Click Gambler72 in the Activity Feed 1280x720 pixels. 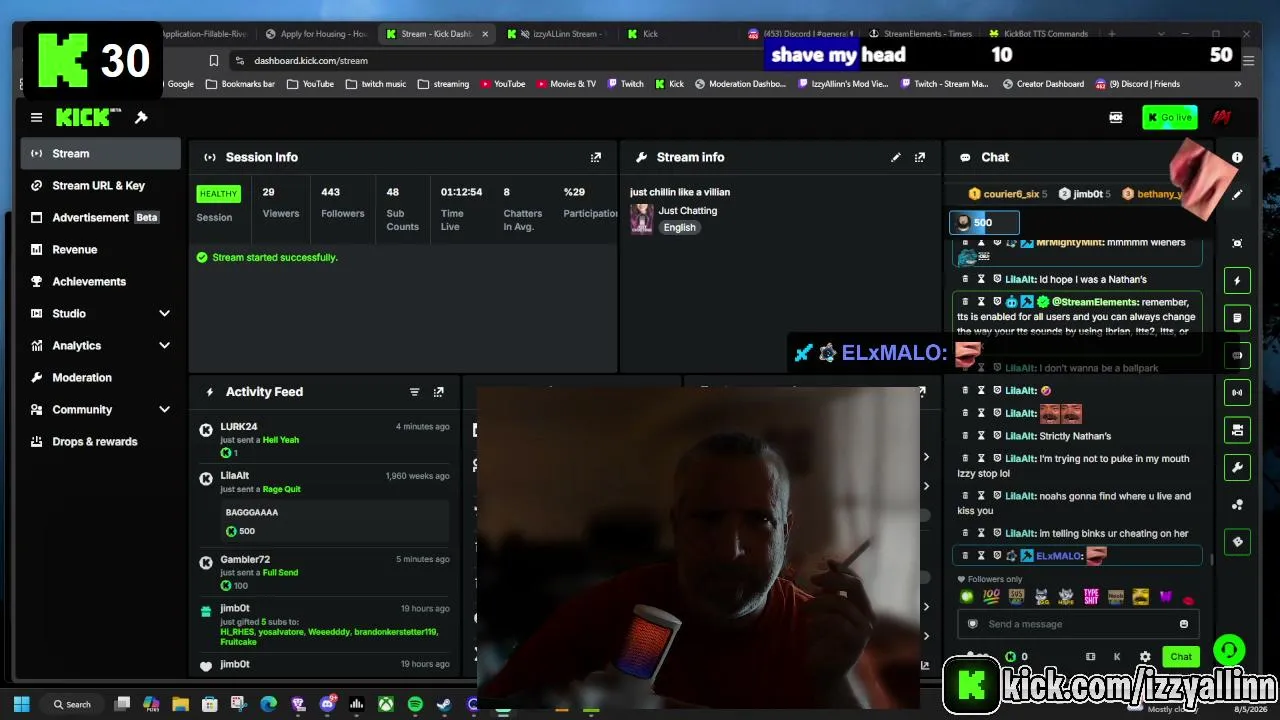[245, 560]
